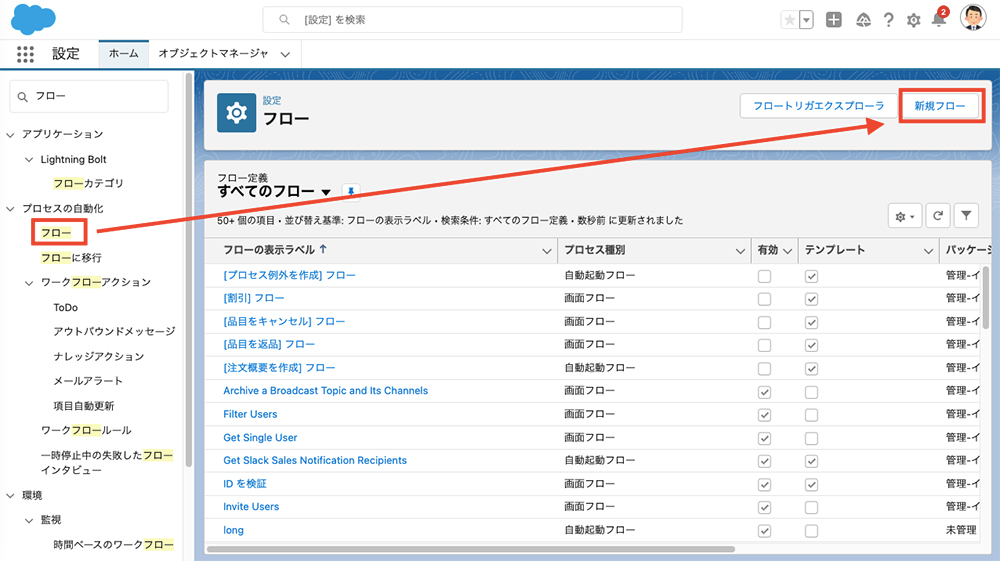This screenshot has height=561, width=1000.
Task: Click the setup search magnifier icon
Action: pos(284,20)
